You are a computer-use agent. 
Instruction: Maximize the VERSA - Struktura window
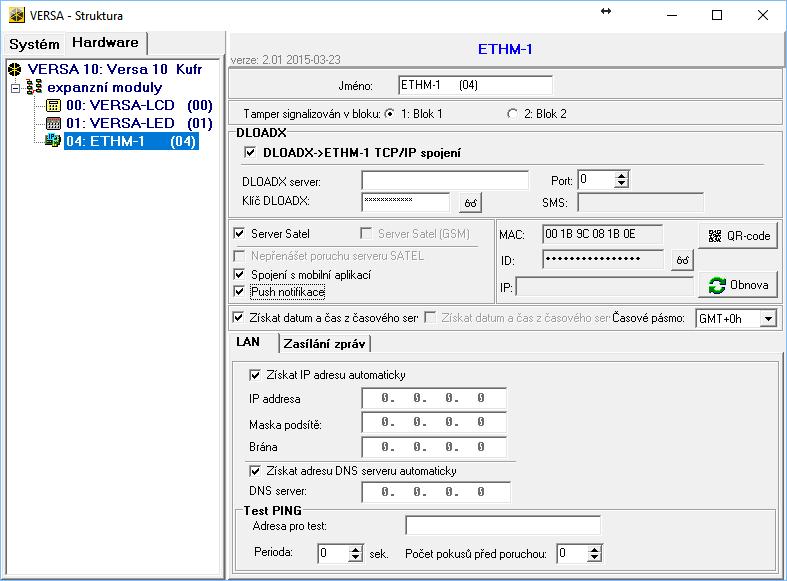coord(717,16)
